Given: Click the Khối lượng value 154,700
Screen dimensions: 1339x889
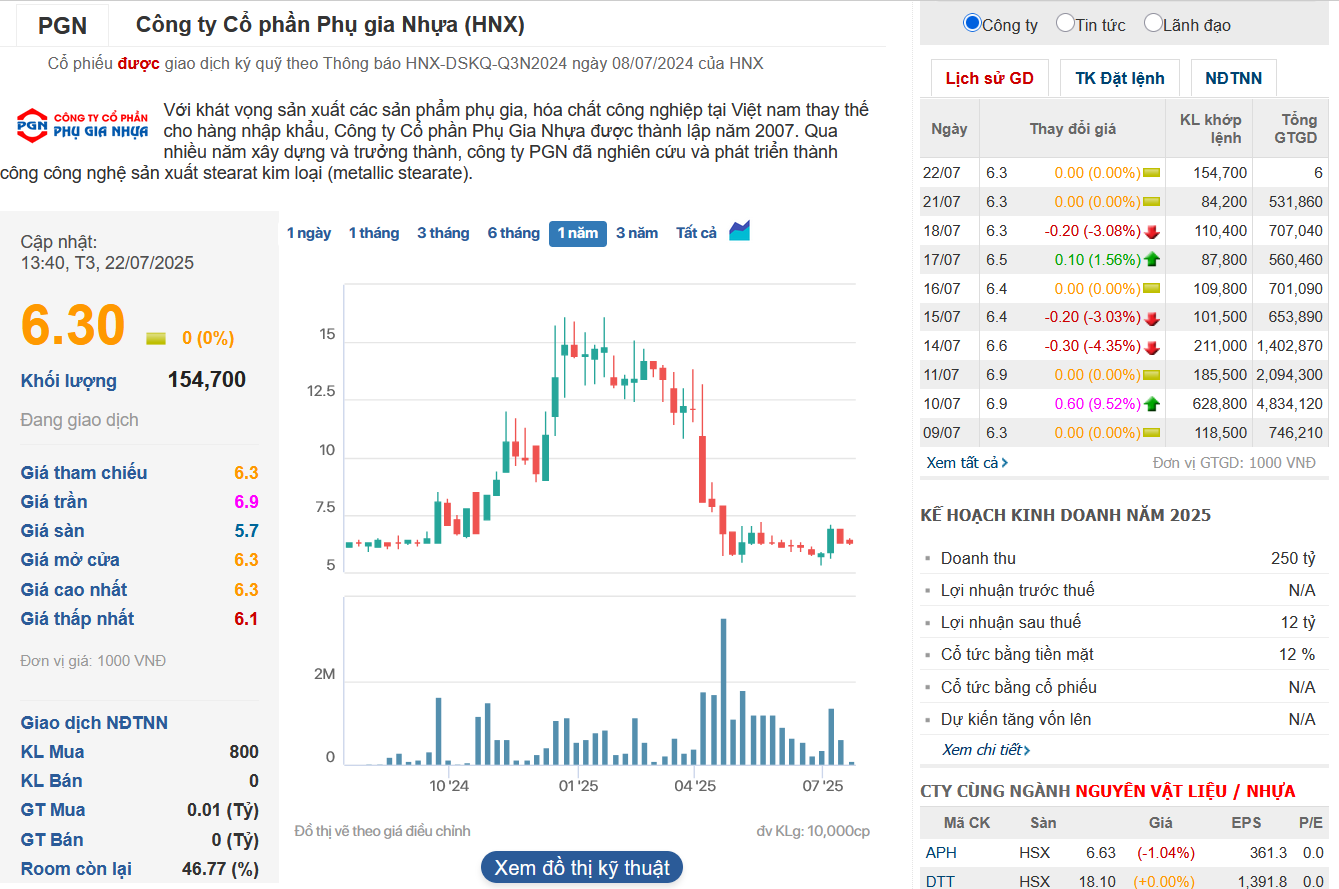Looking at the screenshot, I should click(206, 380).
